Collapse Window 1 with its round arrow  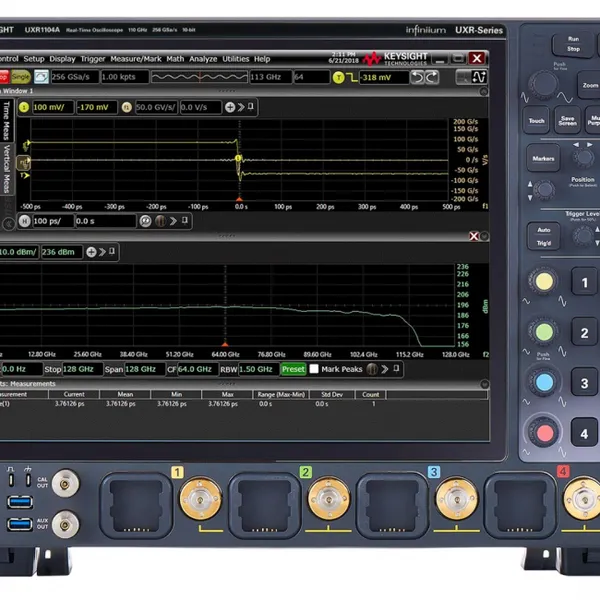coord(484,91)
